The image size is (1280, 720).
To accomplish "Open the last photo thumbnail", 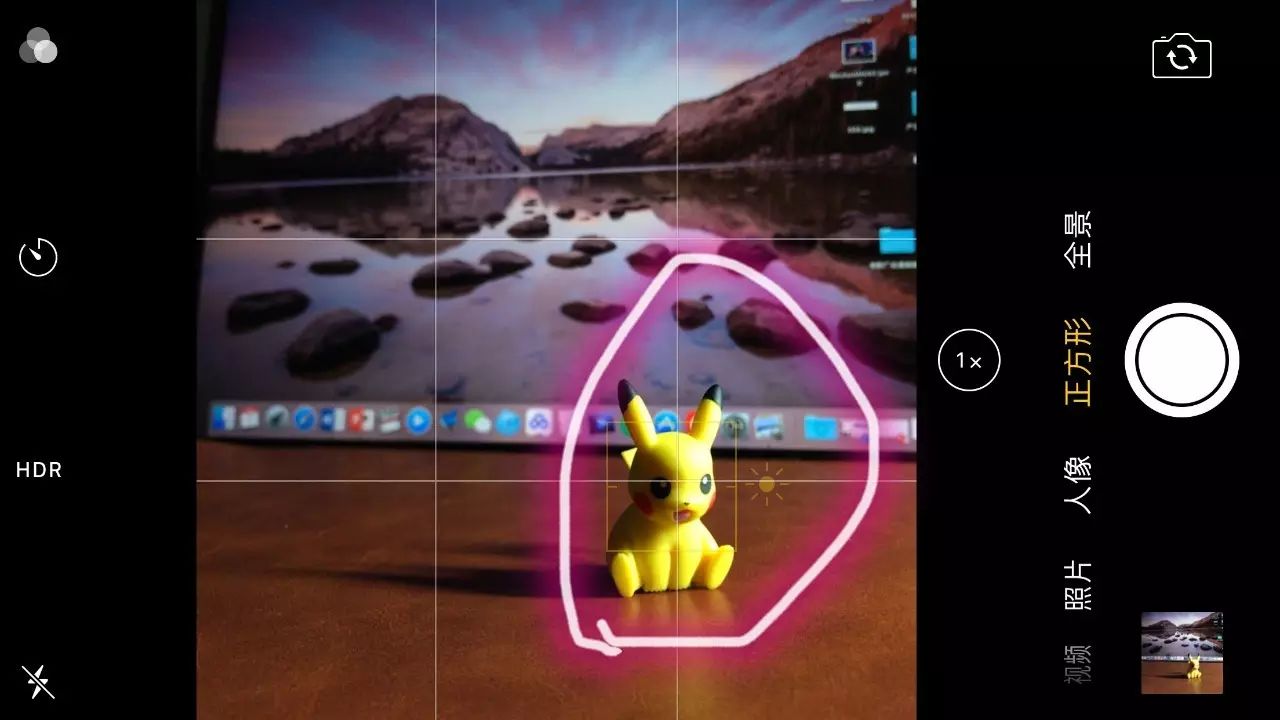I will pos(1182,653).
